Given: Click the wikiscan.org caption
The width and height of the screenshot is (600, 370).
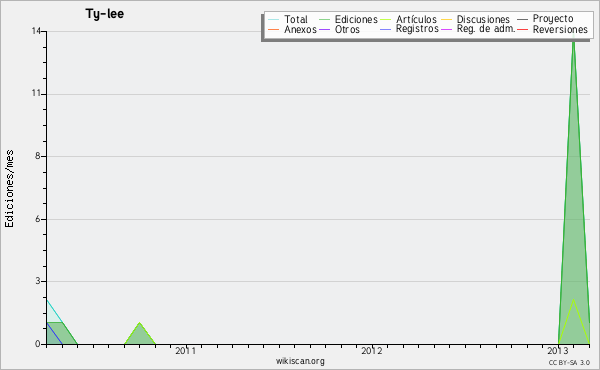Looking at the screenshot, I should [x=300, y=361].
